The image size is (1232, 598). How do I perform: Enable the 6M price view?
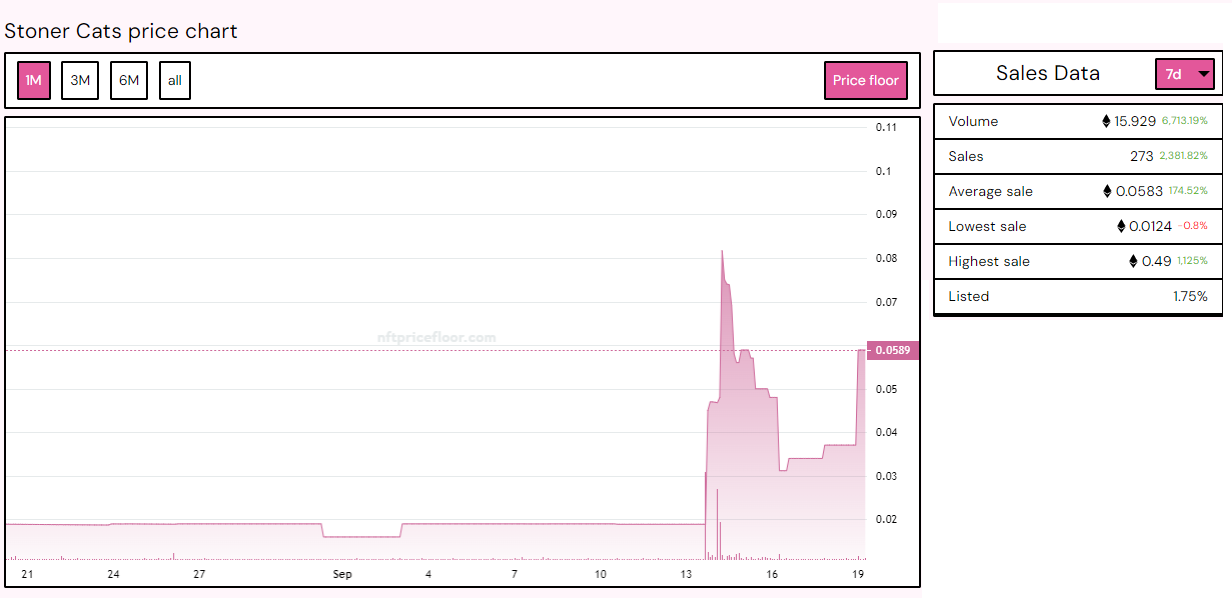pos(128,80)
